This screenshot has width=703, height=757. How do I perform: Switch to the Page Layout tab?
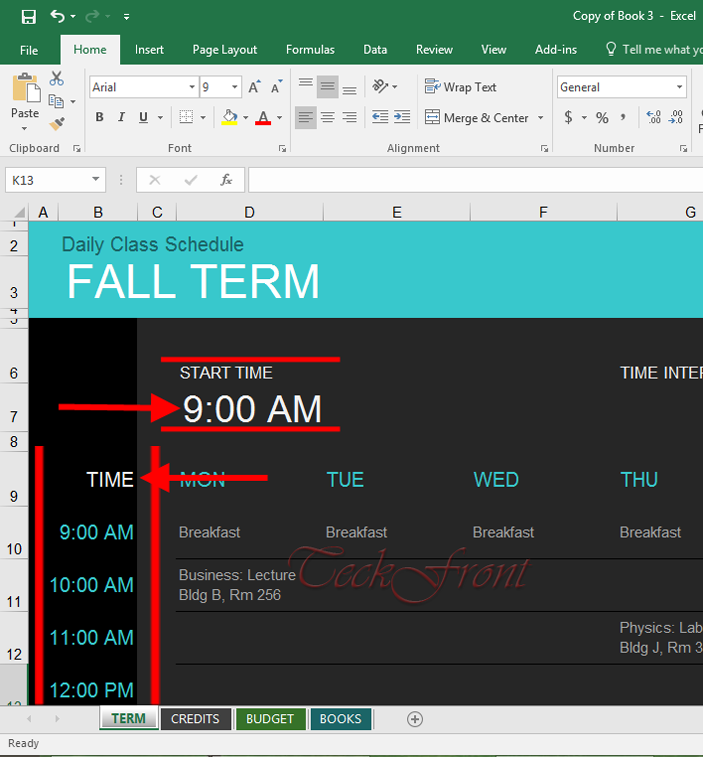click(225, 50)
